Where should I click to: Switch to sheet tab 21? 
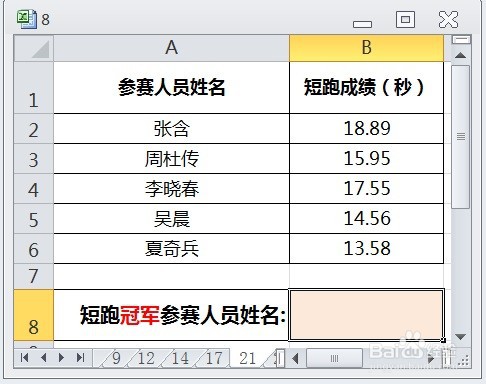pos(247,358)
